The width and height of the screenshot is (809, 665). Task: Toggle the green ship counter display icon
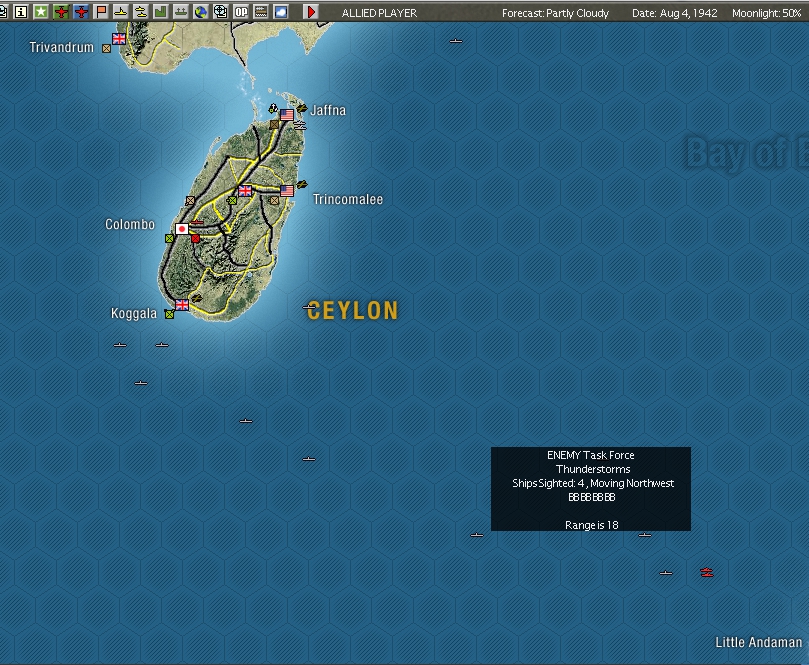tap(160, 11)
